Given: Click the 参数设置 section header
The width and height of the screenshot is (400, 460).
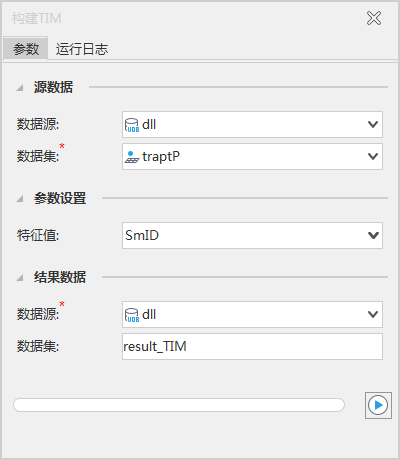Looking at the screenshot, I should click(x=60, y=198).
